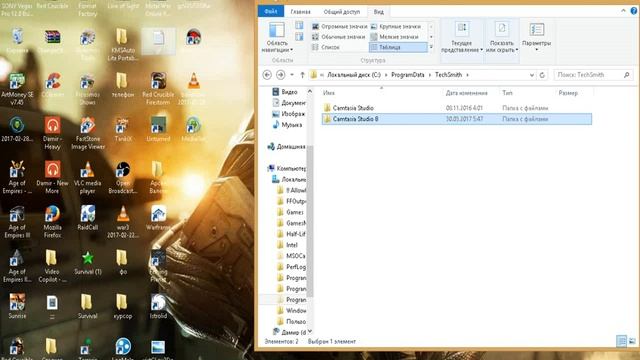Select the Sunrise game shortcut
This screenshot has height=360, width=640.
[17, 306]
